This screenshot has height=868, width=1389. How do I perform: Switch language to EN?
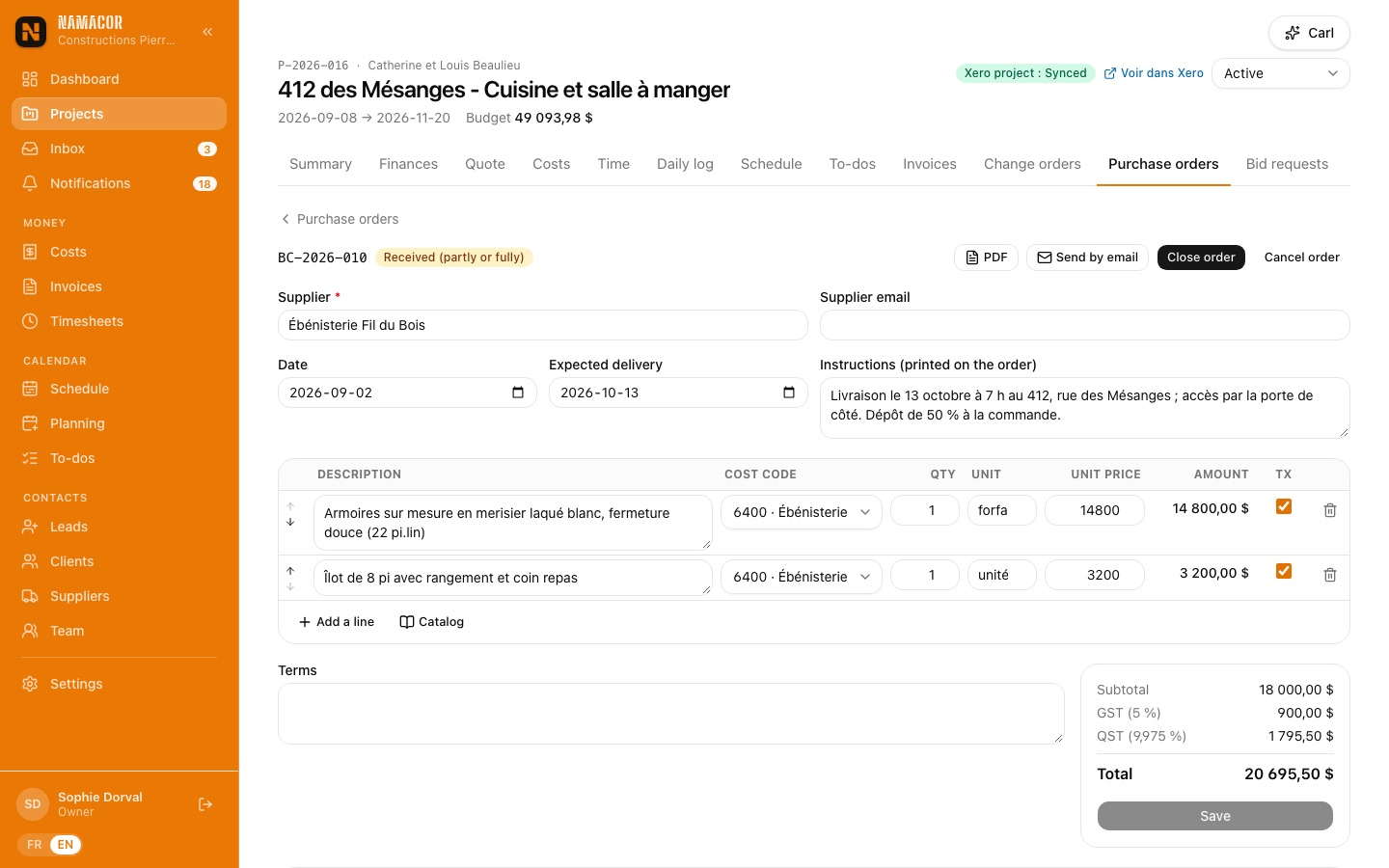click(66, 845)
